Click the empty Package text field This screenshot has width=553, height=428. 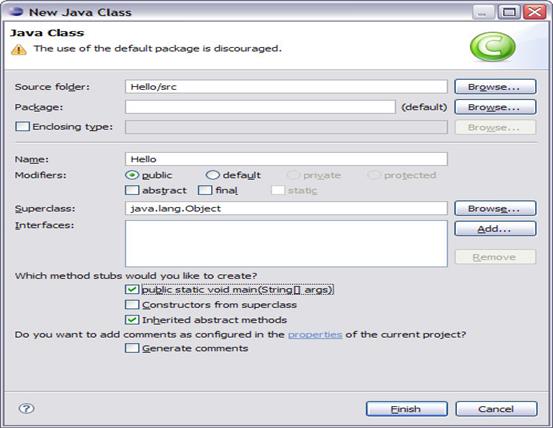260,107
